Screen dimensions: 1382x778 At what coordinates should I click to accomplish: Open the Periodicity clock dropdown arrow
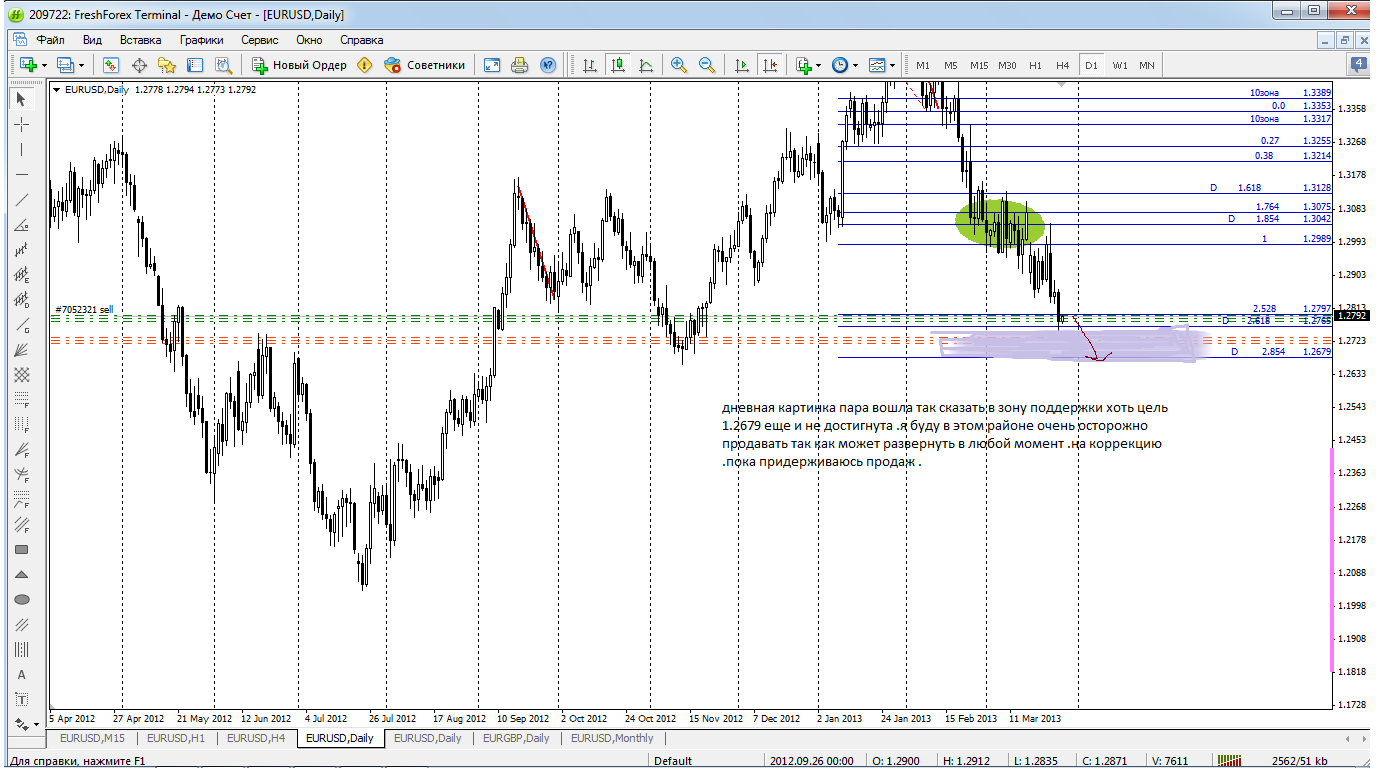point(855,65)
